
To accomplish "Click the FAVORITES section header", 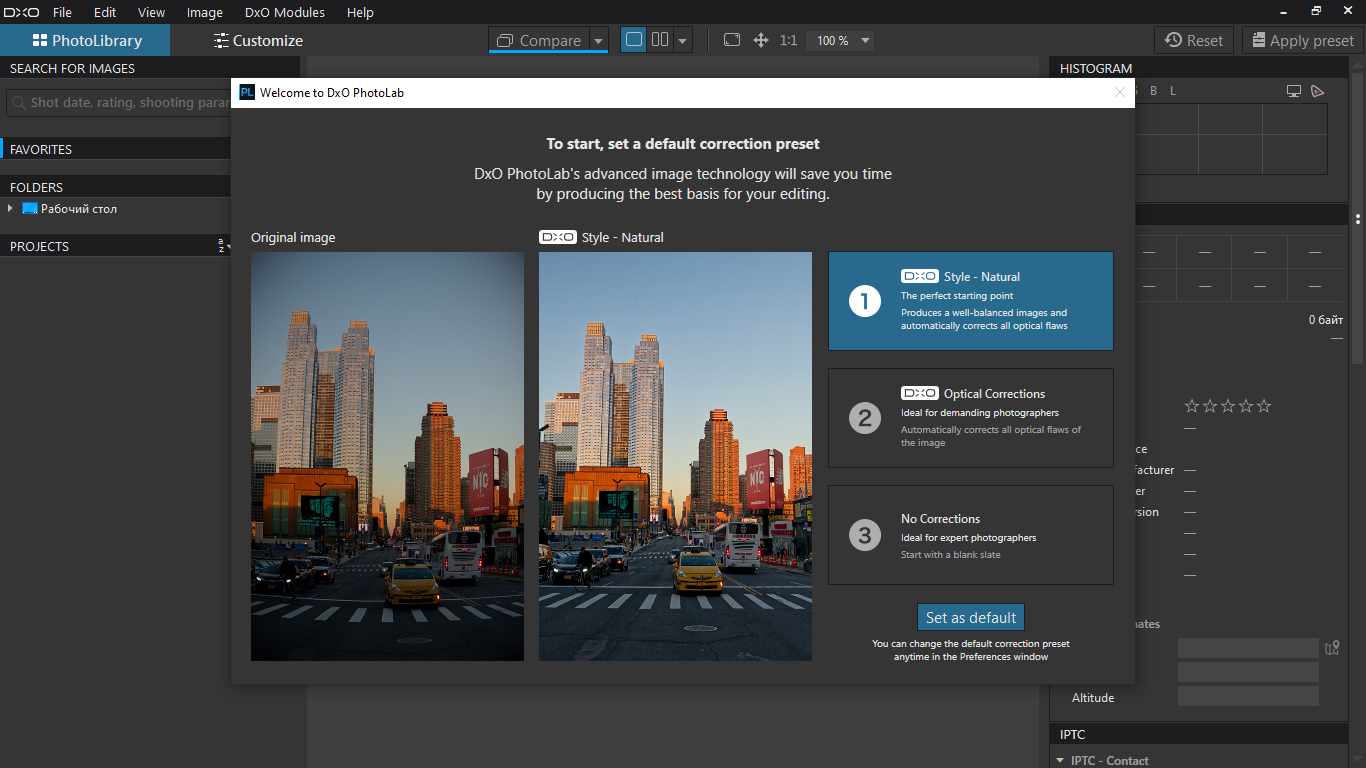I will click(x=115, y=149).
